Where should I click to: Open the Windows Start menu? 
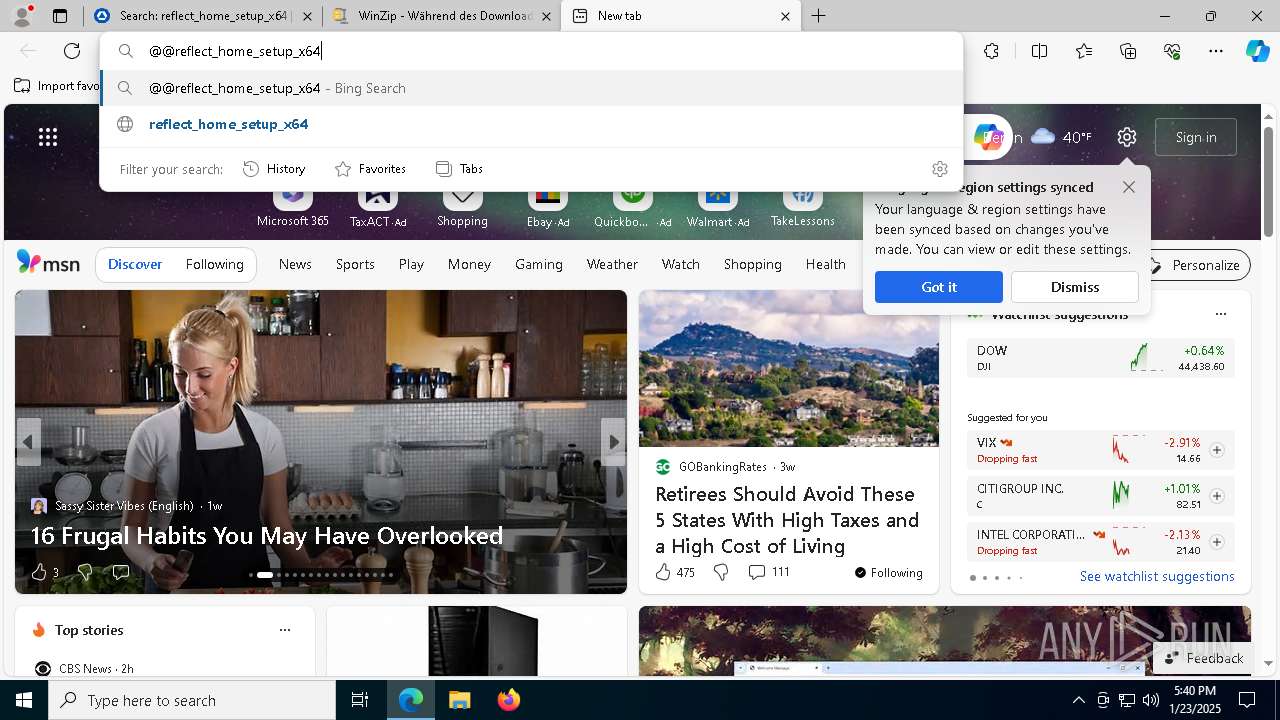click(24, 700)
